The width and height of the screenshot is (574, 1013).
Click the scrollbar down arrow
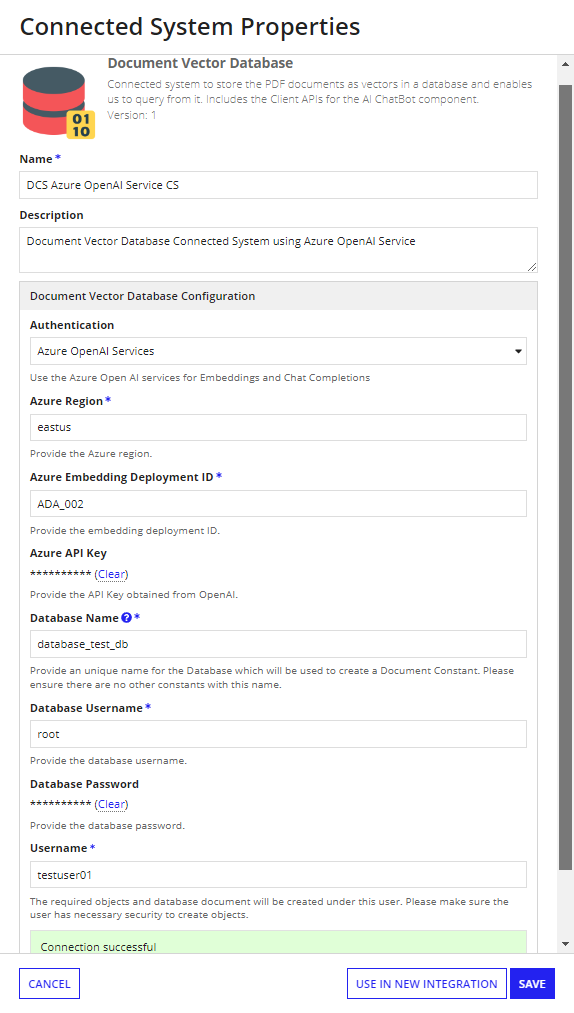[566, 944]
